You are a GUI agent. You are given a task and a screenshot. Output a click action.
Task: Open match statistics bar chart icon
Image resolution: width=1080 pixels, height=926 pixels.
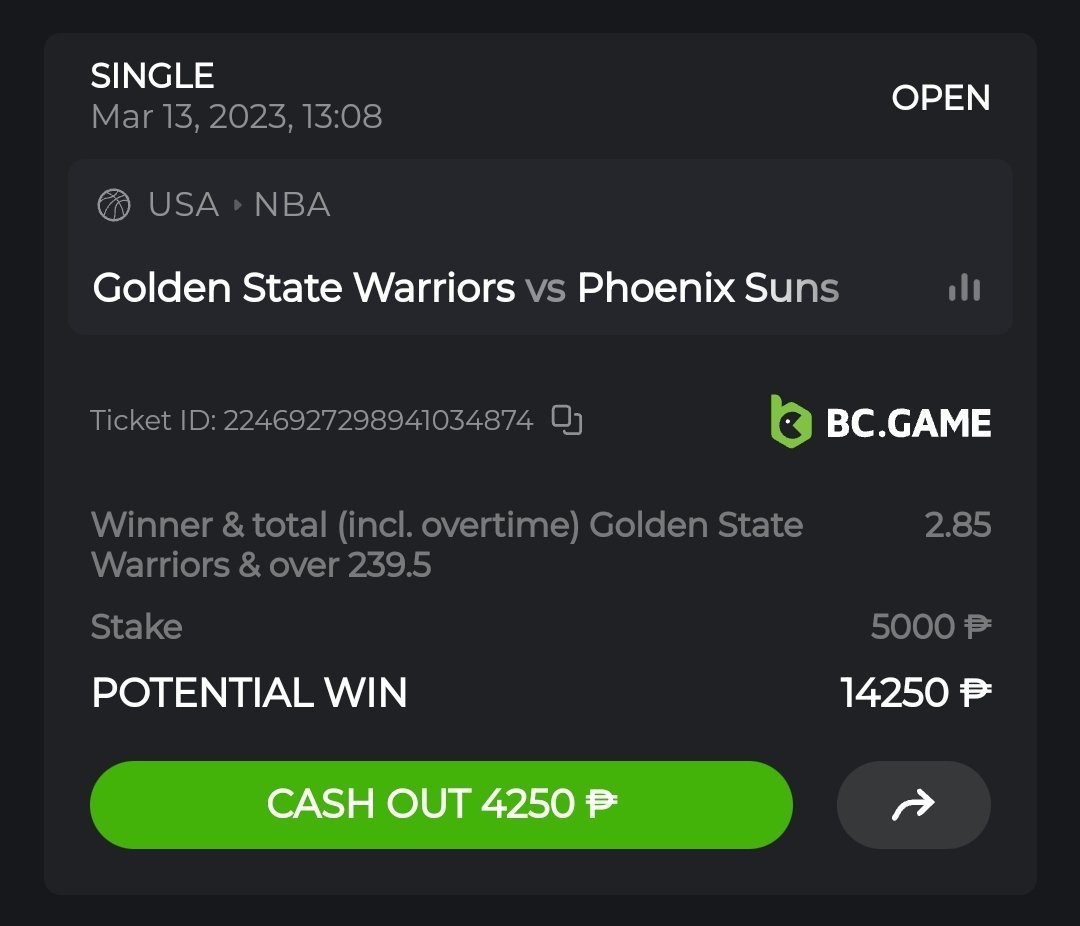click(x=964, y=289)
